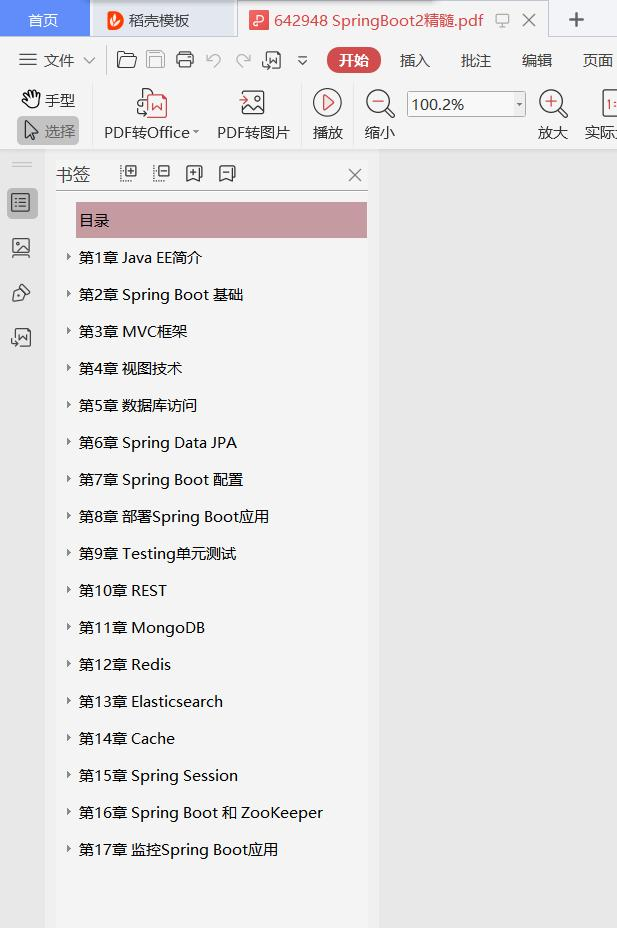617x928 pixels.
Task: Click the convert-to-Word icon in quick toolbar
Action: coord(272,60)
